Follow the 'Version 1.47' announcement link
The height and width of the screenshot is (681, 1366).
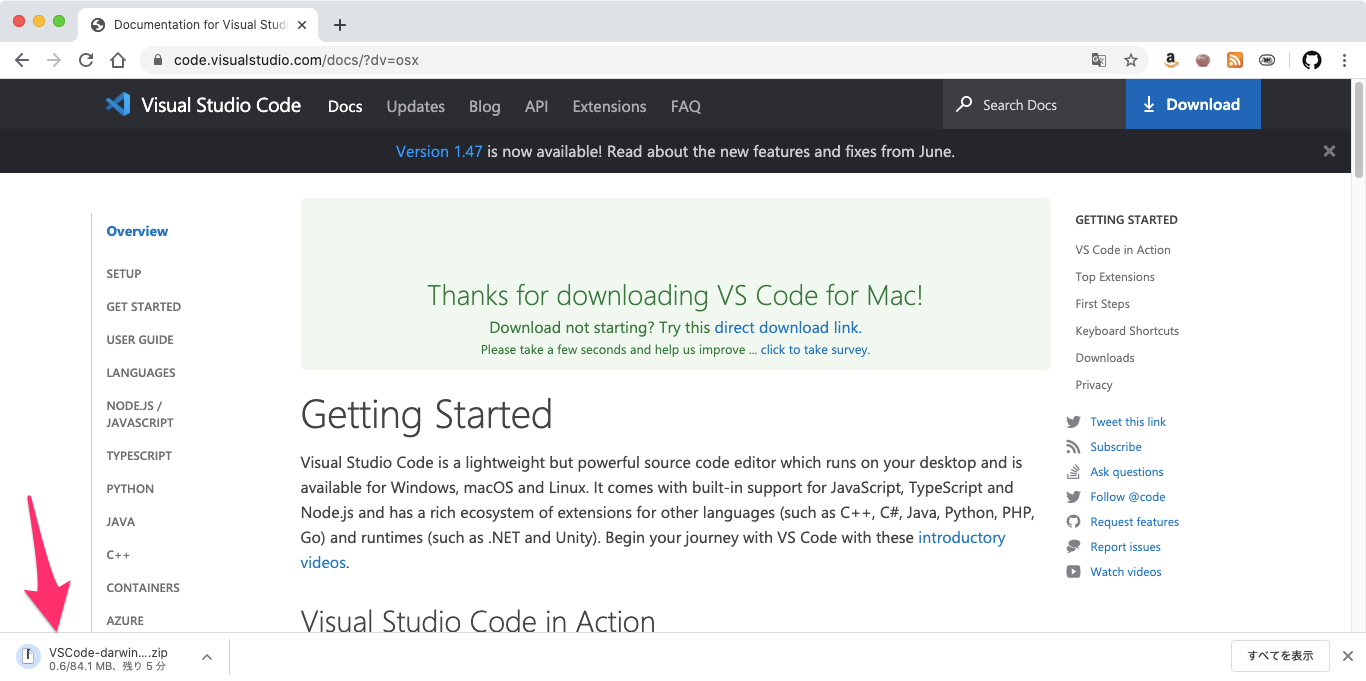click(x=438, y=151)
